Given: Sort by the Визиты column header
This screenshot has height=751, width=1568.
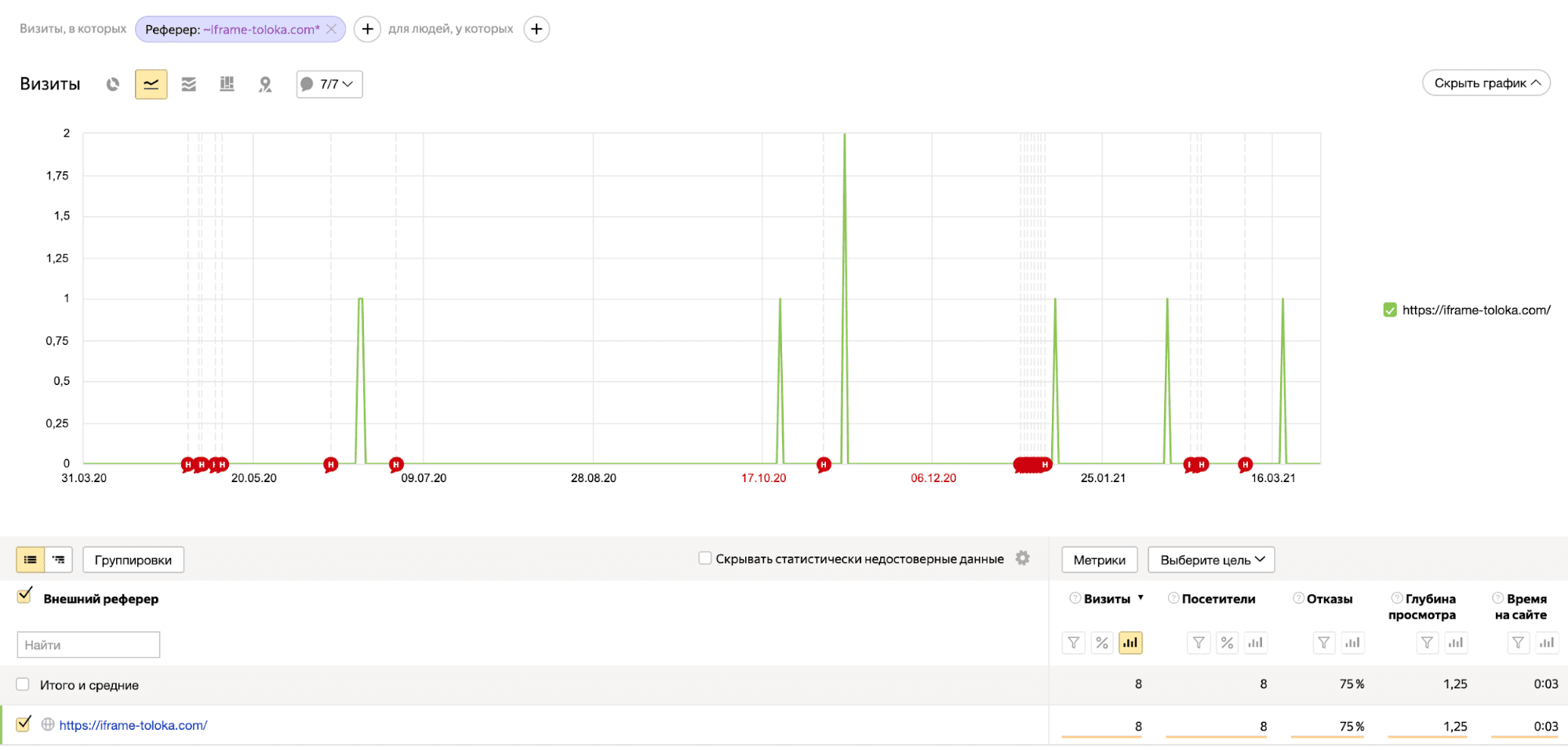Looking at the screenshot, I should (x=1107, y=599).
